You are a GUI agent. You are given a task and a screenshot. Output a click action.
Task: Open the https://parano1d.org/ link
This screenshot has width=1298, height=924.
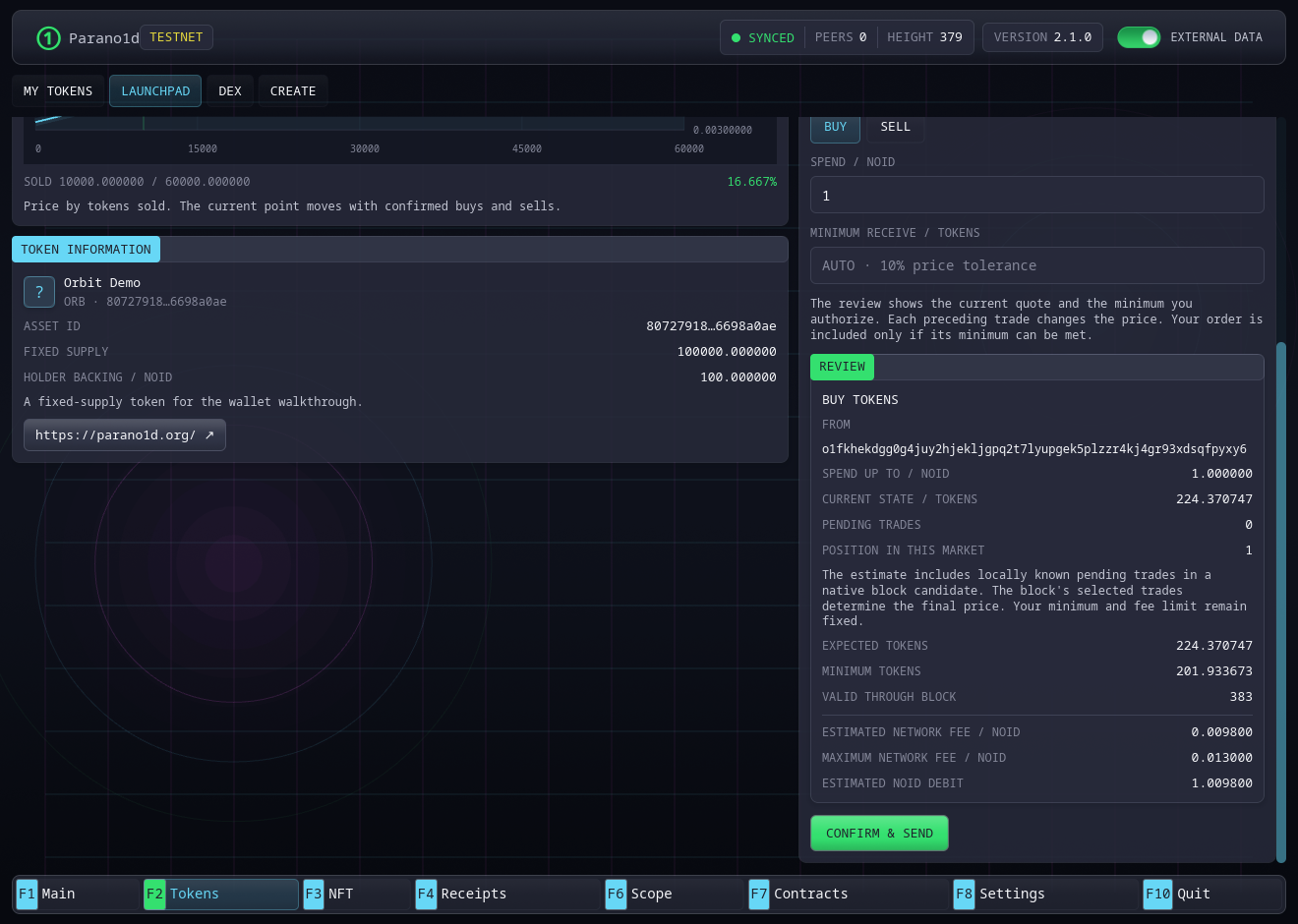tap(125, 435)
